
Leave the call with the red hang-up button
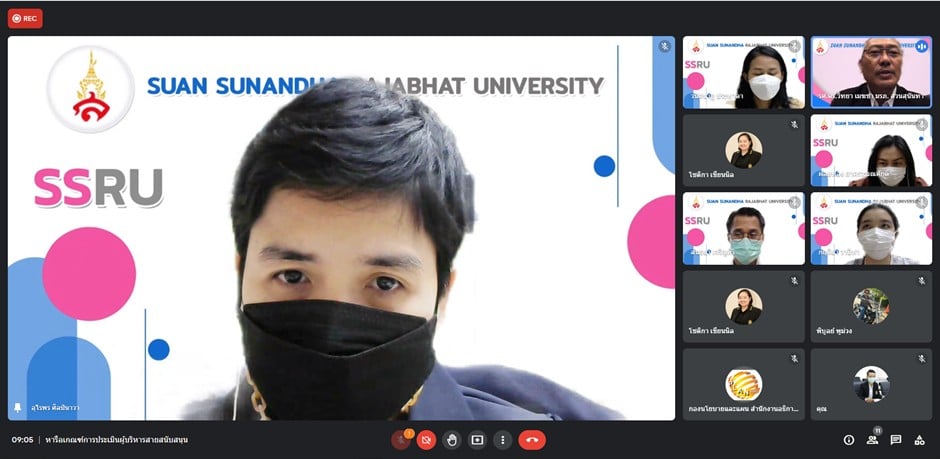tap(531, 440)
